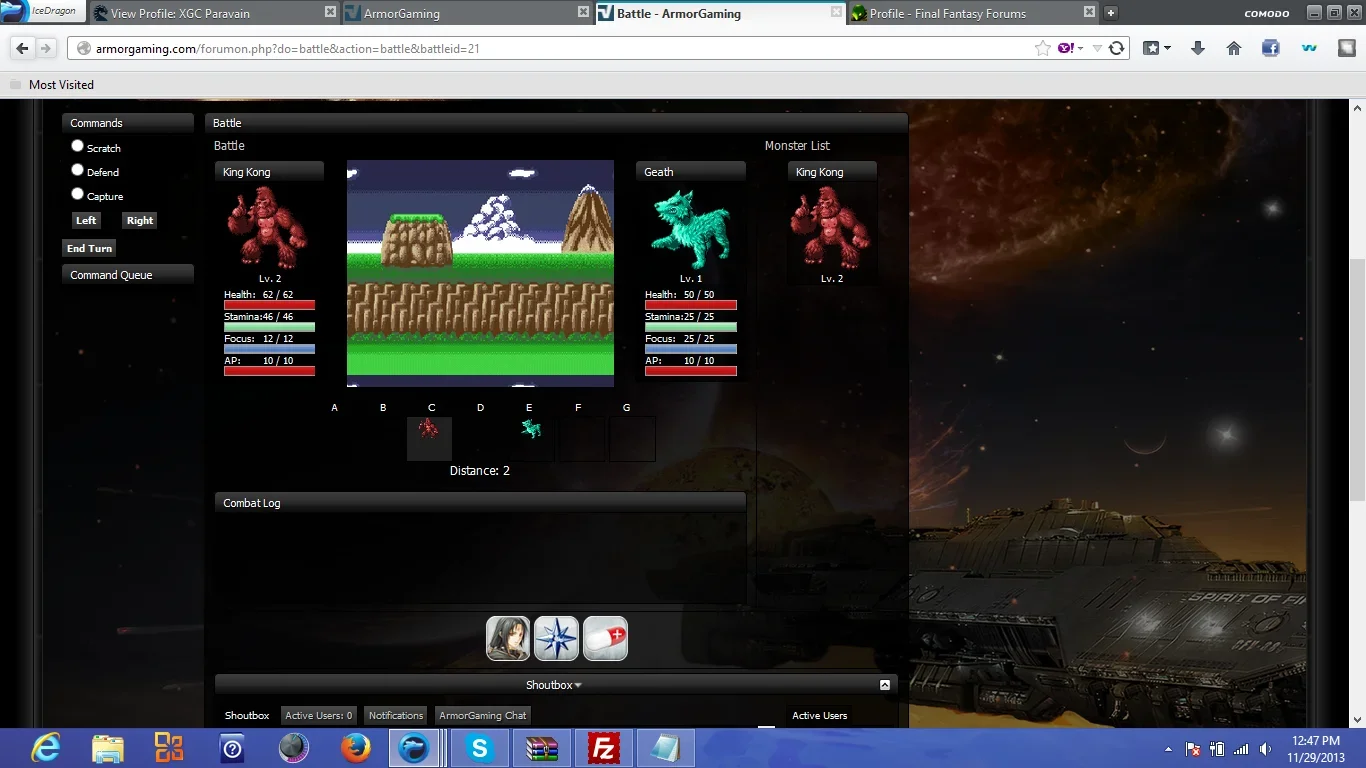Image resolution: width=1366 pixels, height=768 pixels.
Task: Click the browser forward arrow
Action: coord(46,48)
